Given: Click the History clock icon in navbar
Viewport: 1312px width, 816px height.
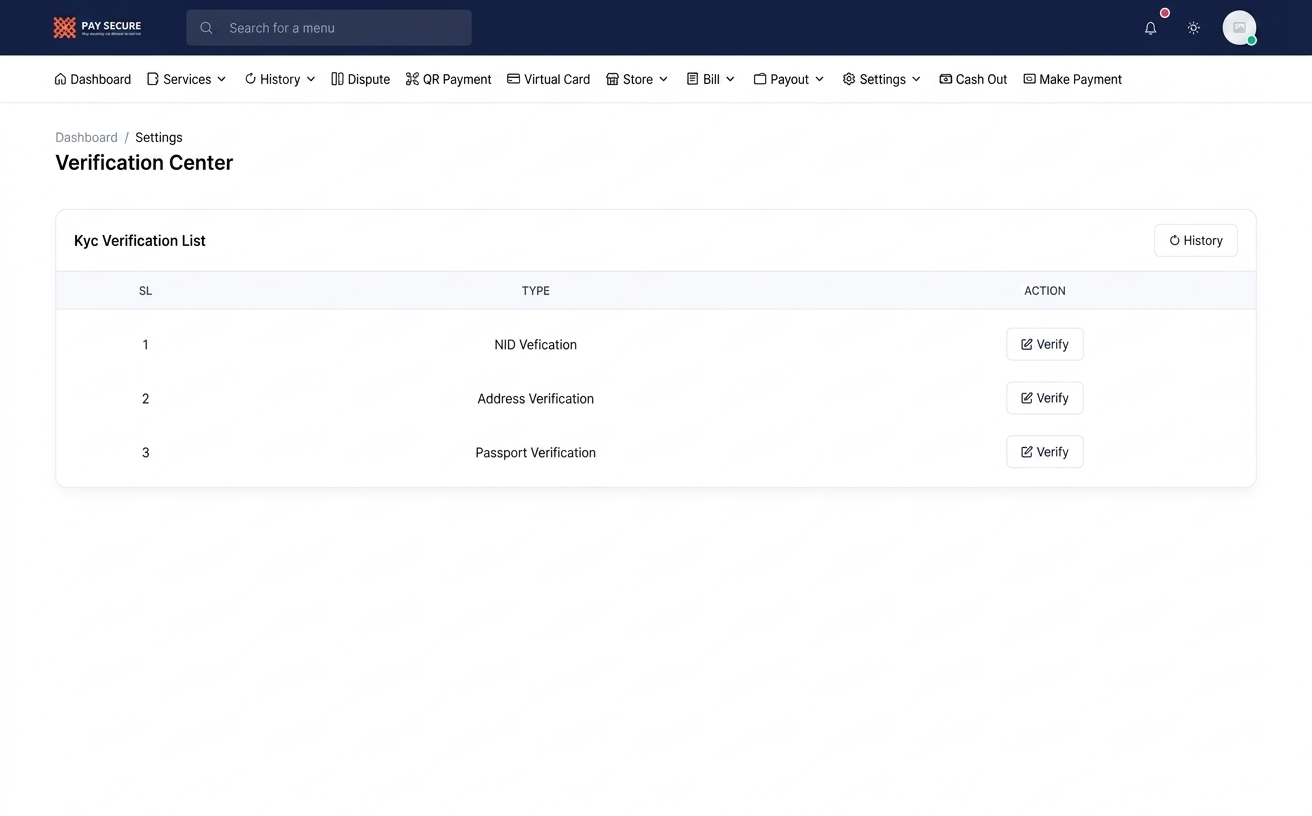Looking at the screenshot, I should [250, 79].
